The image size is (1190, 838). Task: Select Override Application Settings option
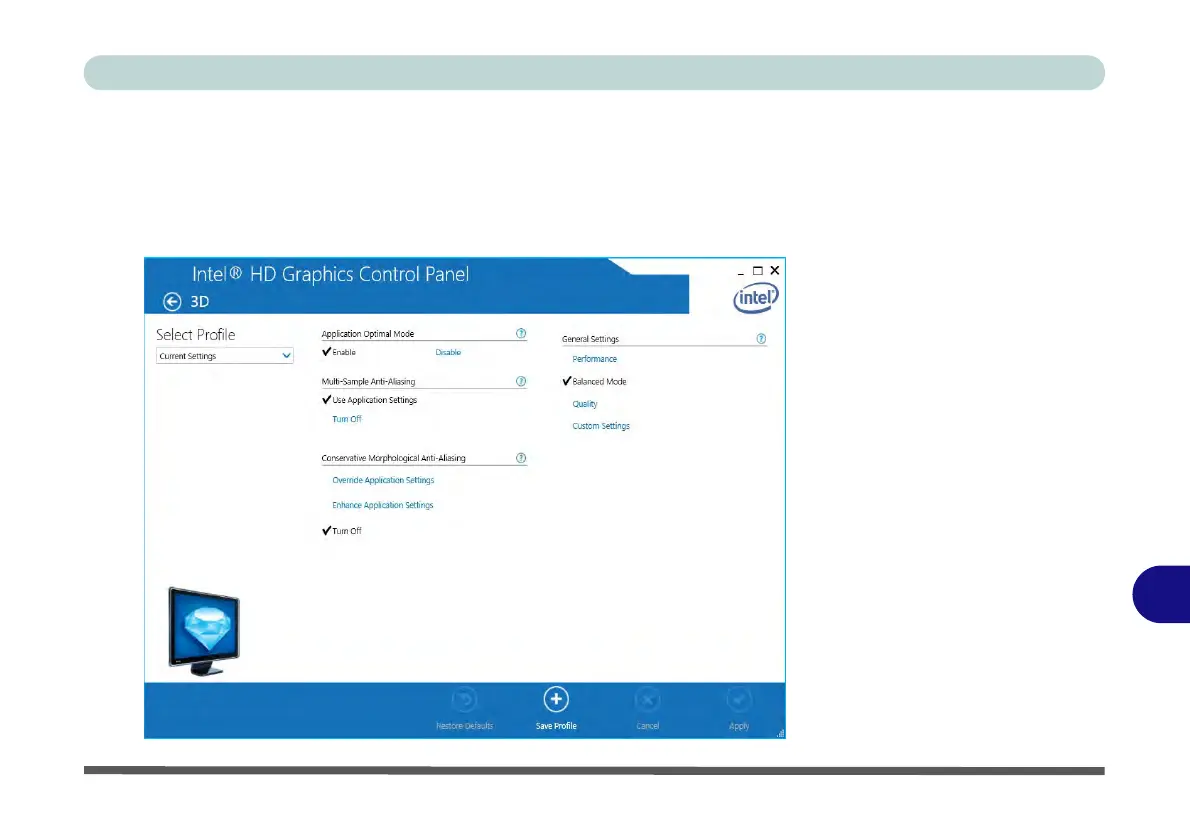pos(383,480)
